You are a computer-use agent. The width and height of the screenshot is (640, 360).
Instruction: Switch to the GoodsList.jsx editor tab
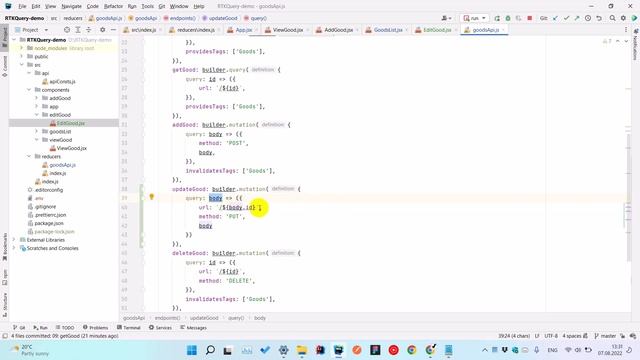(388, 30)
